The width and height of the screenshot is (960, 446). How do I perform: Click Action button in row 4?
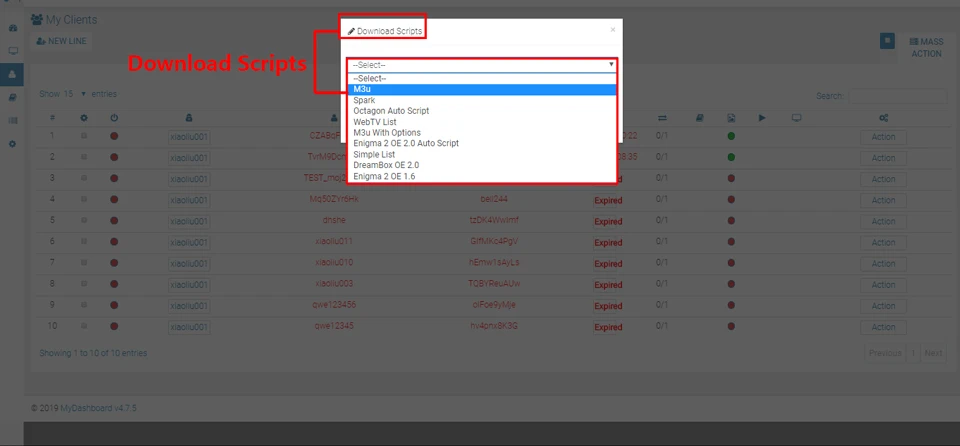(883, 200)
